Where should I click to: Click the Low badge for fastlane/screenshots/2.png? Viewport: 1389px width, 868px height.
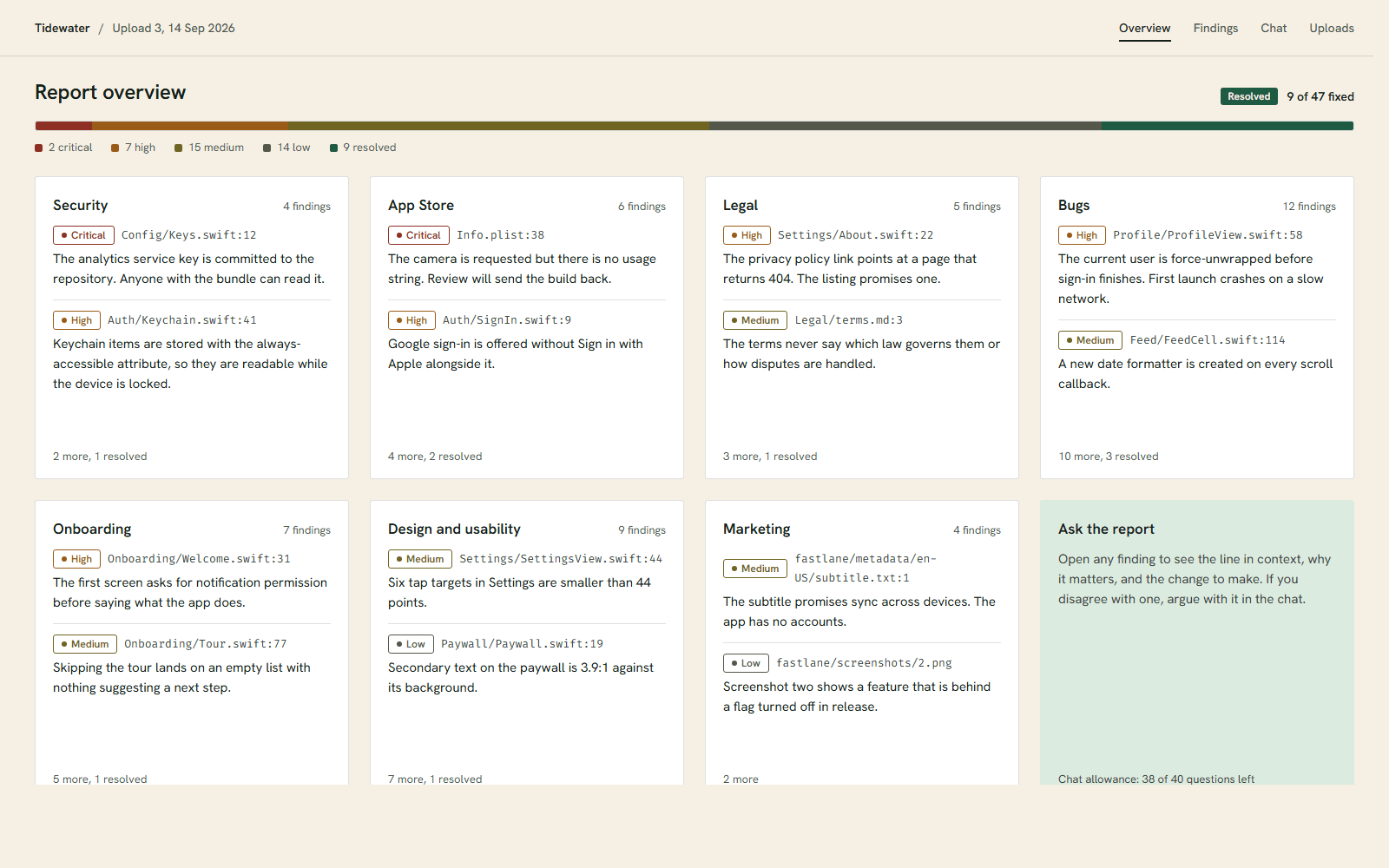(746, 663)
